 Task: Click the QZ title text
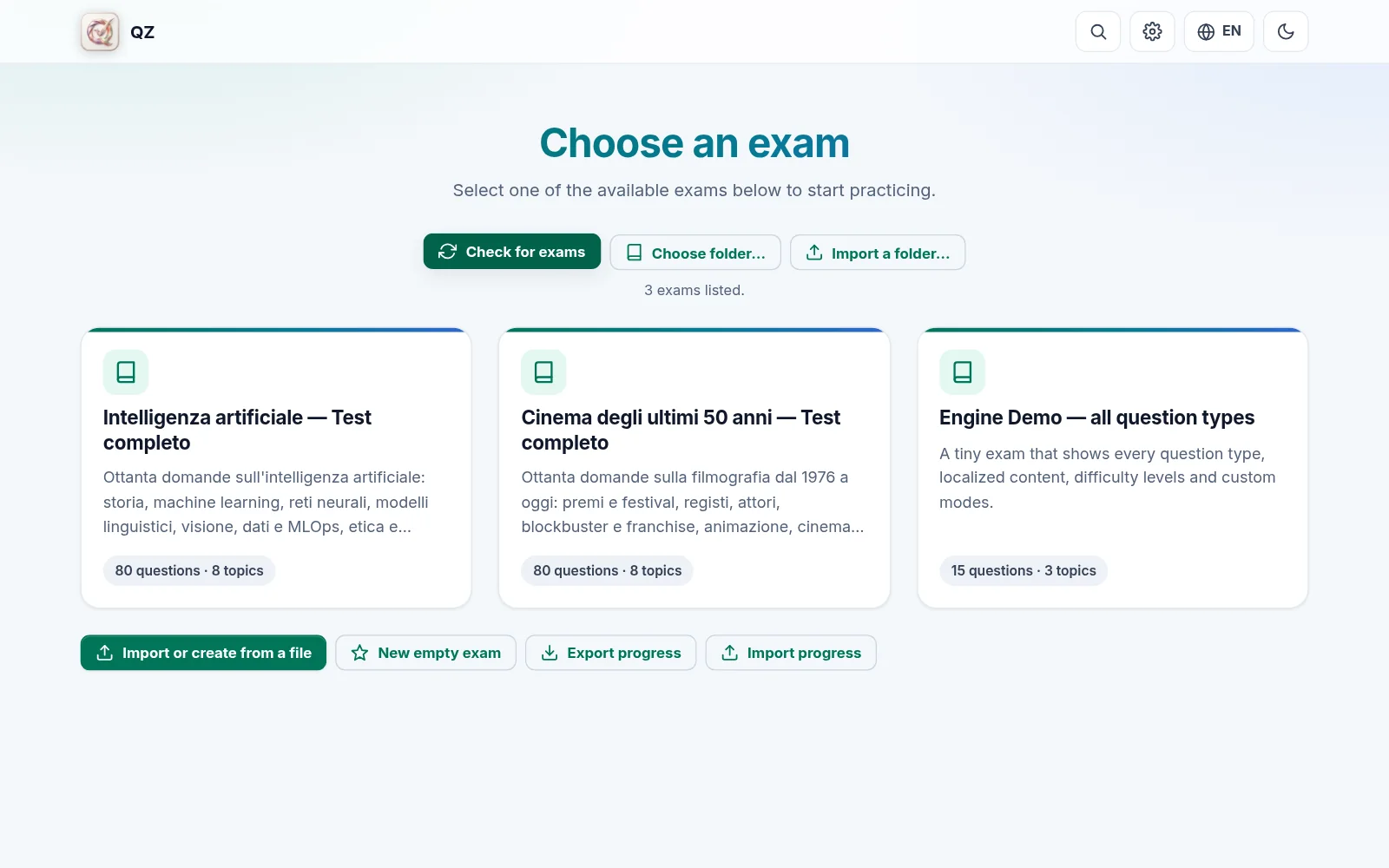click(x=142, y=32)
